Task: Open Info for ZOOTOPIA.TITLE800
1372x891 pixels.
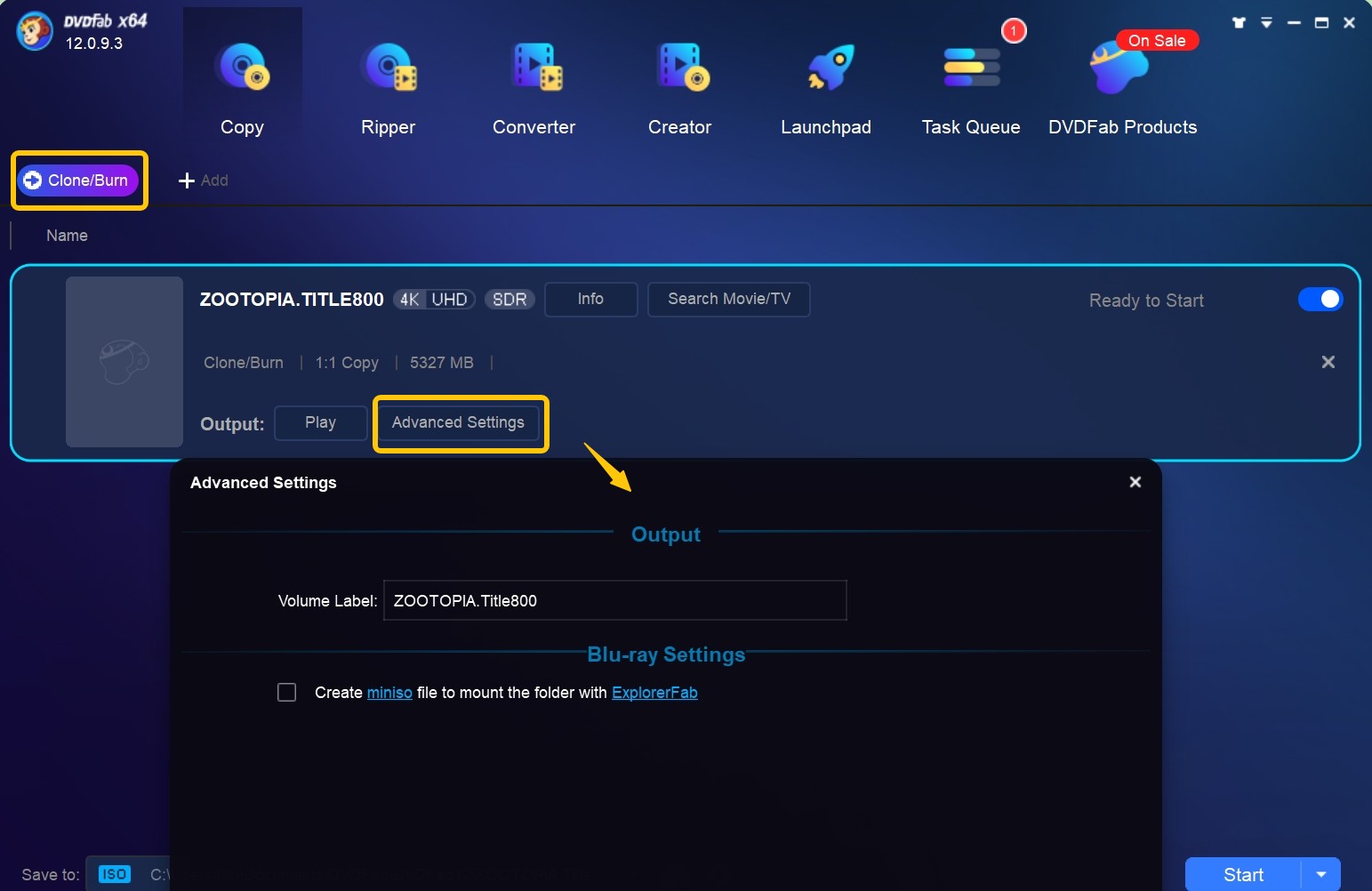Action: (x=590, y=299)
